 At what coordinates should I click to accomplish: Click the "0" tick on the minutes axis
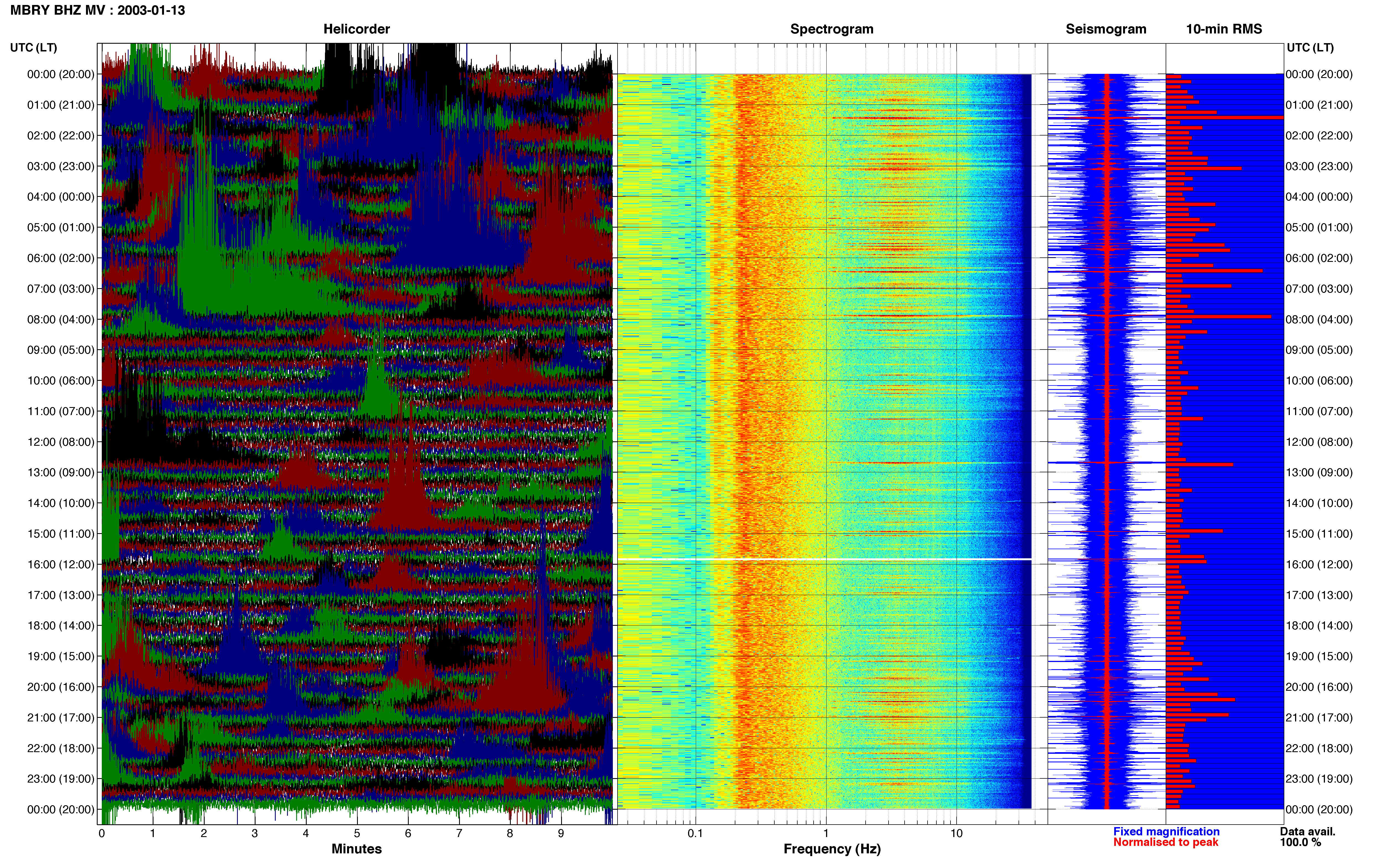point(101,833)
